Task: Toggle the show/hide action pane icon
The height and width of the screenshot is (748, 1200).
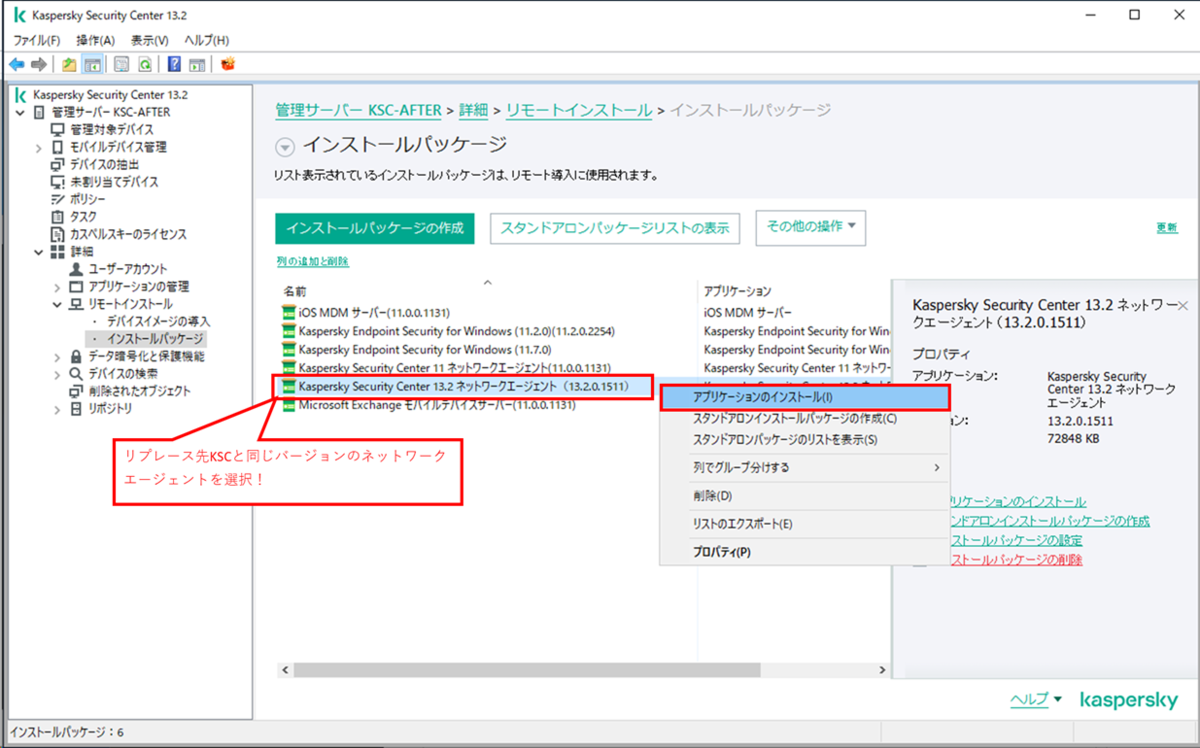Action: (x=197, y=64)
